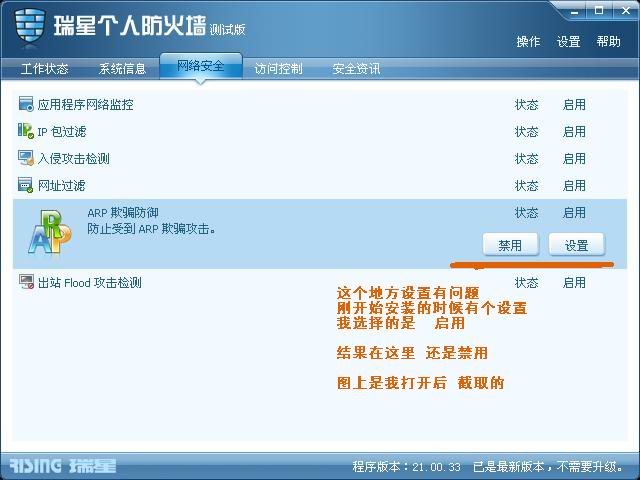
Task: Close the firewall window
Action: pyautogui.click(x=626, y=11)
